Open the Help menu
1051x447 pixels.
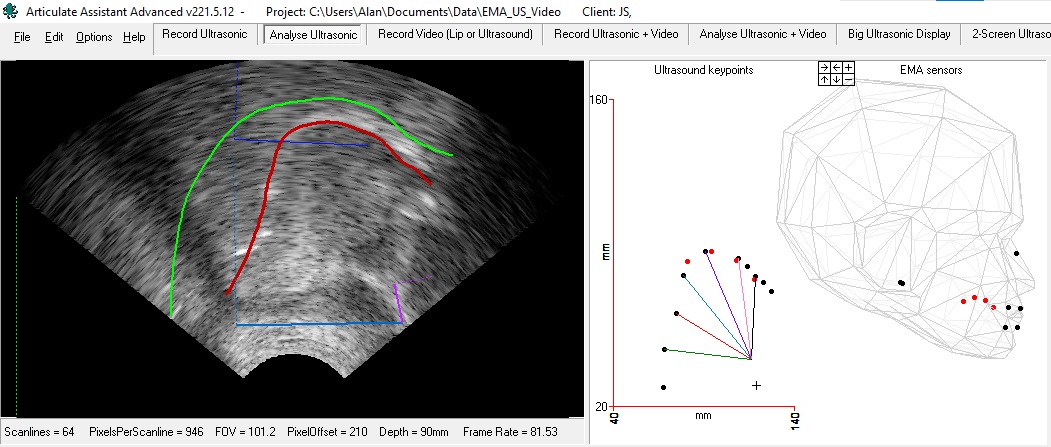point(134,37)
